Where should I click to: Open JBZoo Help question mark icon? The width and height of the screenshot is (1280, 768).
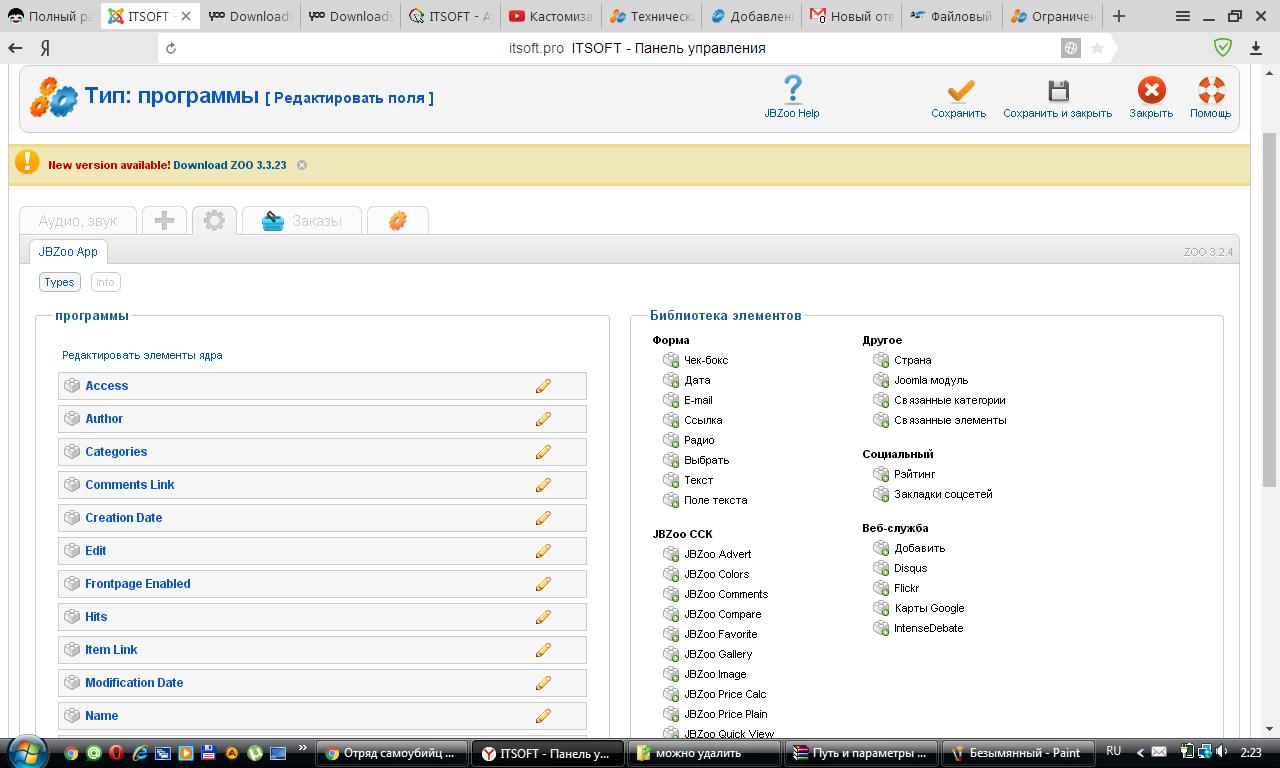[792, 90]
